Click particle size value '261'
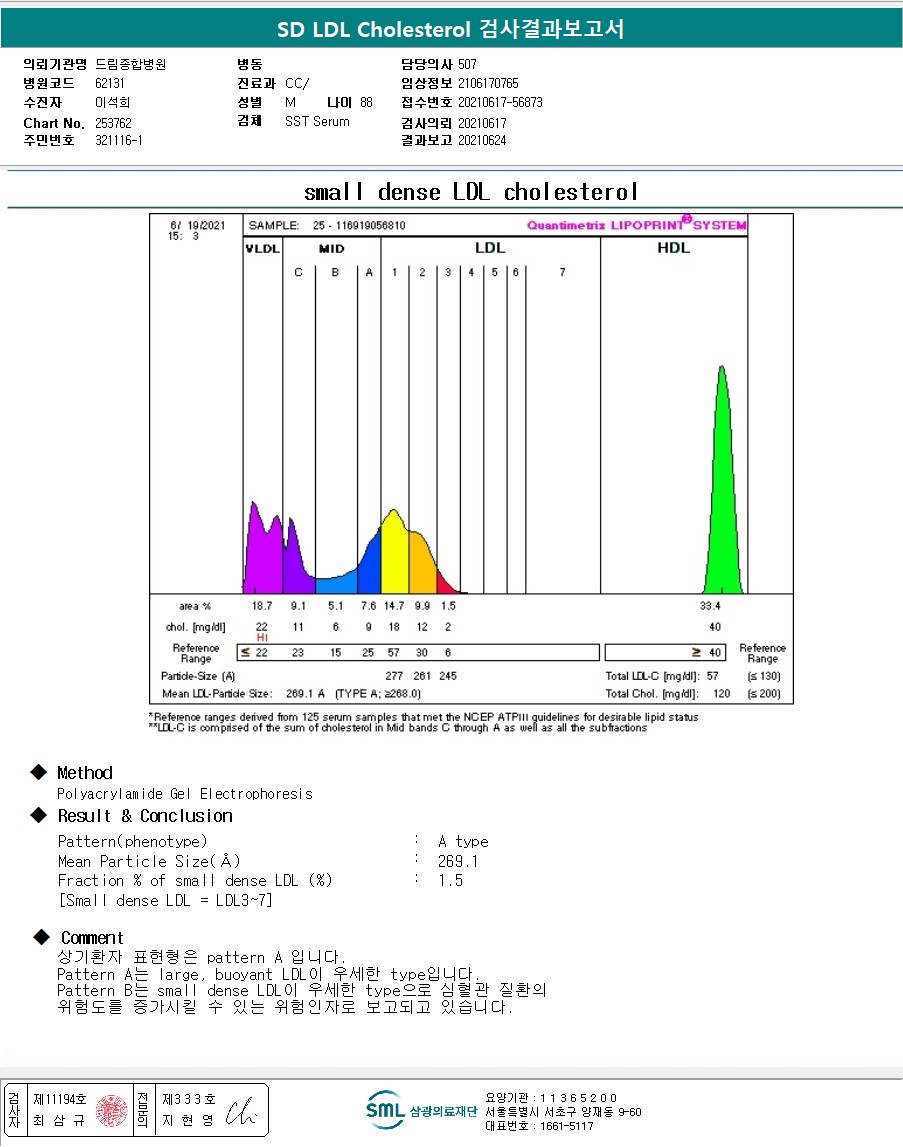Viewport: 903px width, 1147px height. coord(422,676)
